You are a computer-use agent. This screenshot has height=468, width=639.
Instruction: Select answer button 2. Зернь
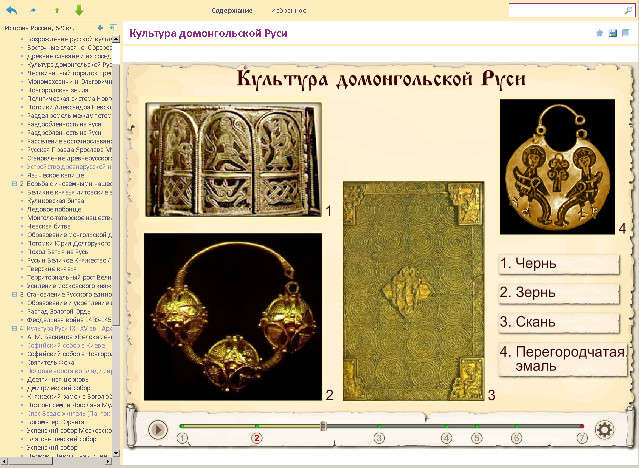click(559, 293)
